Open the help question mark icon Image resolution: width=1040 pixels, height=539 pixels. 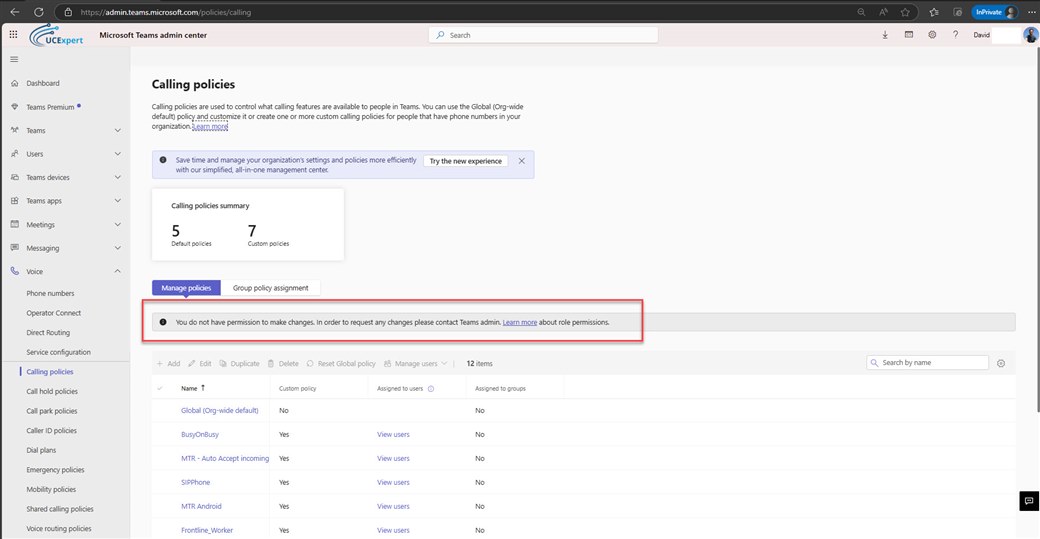[955, 34]
